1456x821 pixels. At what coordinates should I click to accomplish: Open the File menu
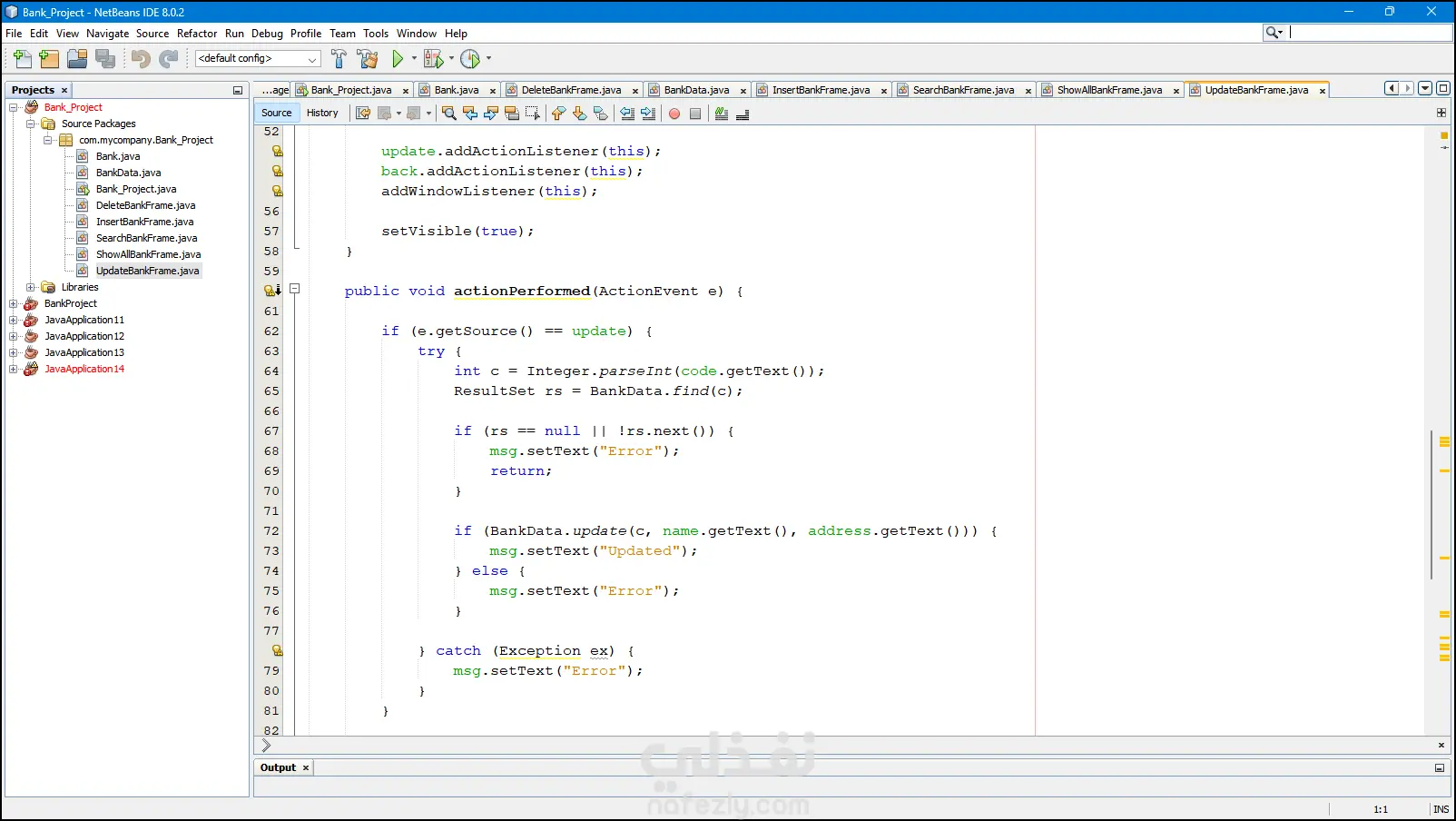14,34
